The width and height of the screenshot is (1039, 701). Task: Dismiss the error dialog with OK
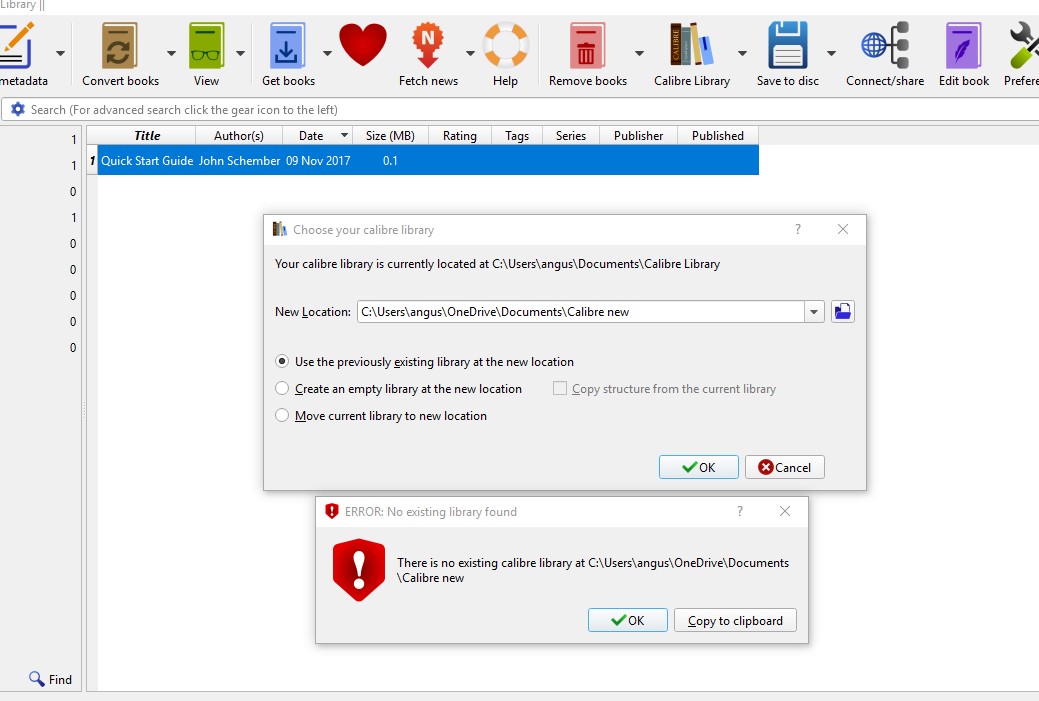tap(628, 620)
